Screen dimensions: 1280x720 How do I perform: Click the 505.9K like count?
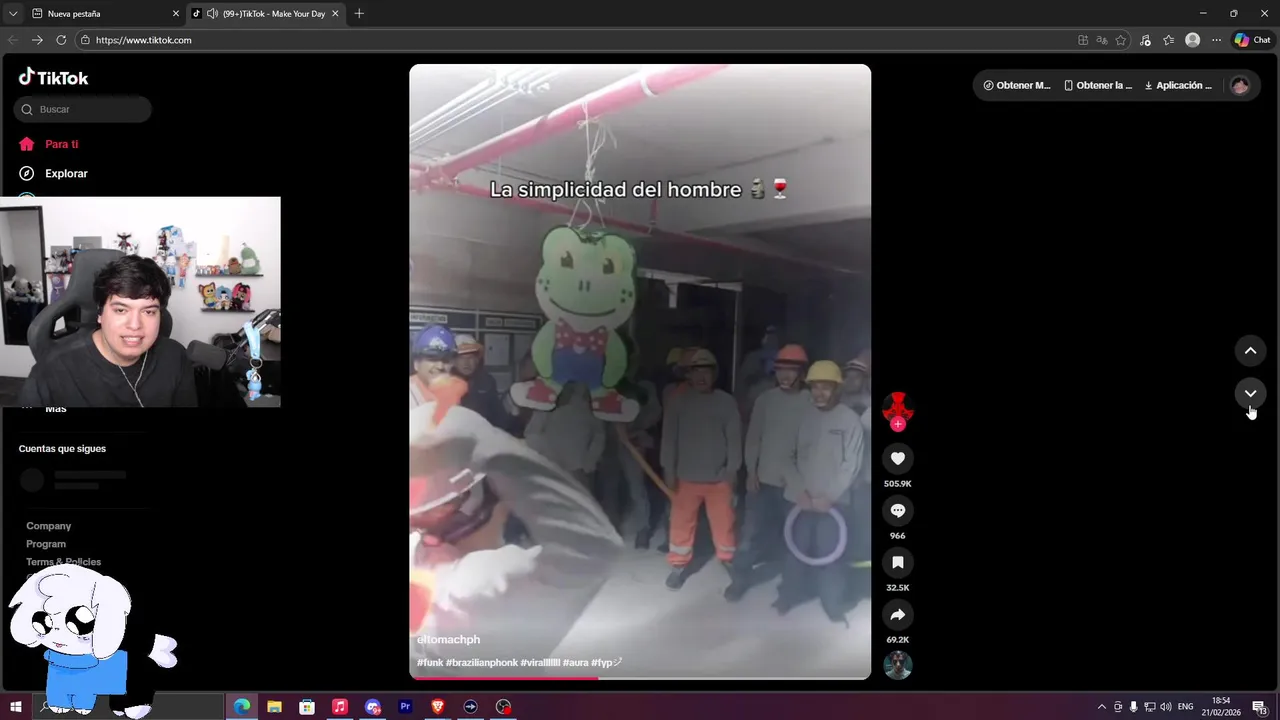[897, 484]
